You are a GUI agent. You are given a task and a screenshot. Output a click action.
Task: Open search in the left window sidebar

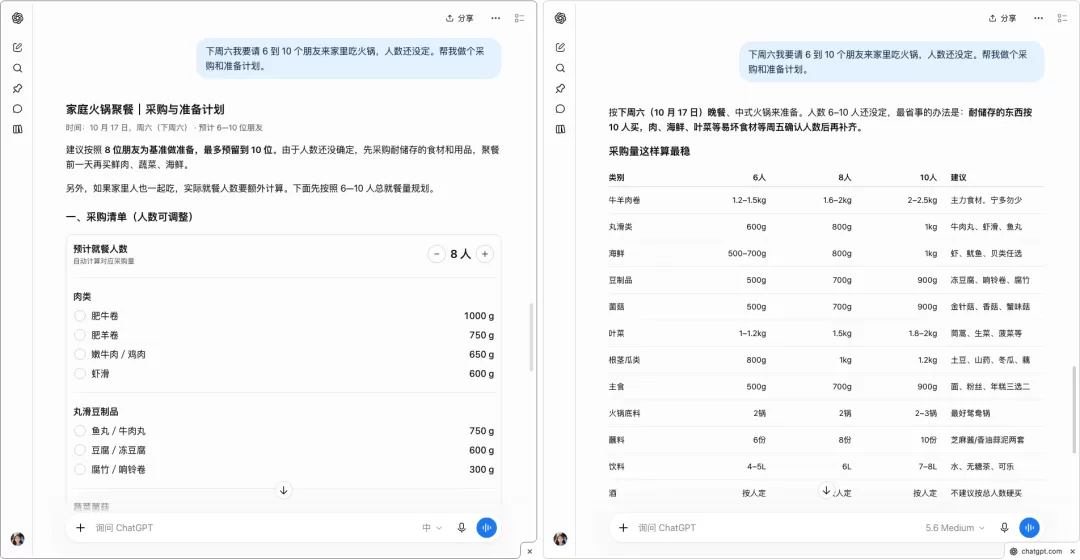[x=18, y=68]
